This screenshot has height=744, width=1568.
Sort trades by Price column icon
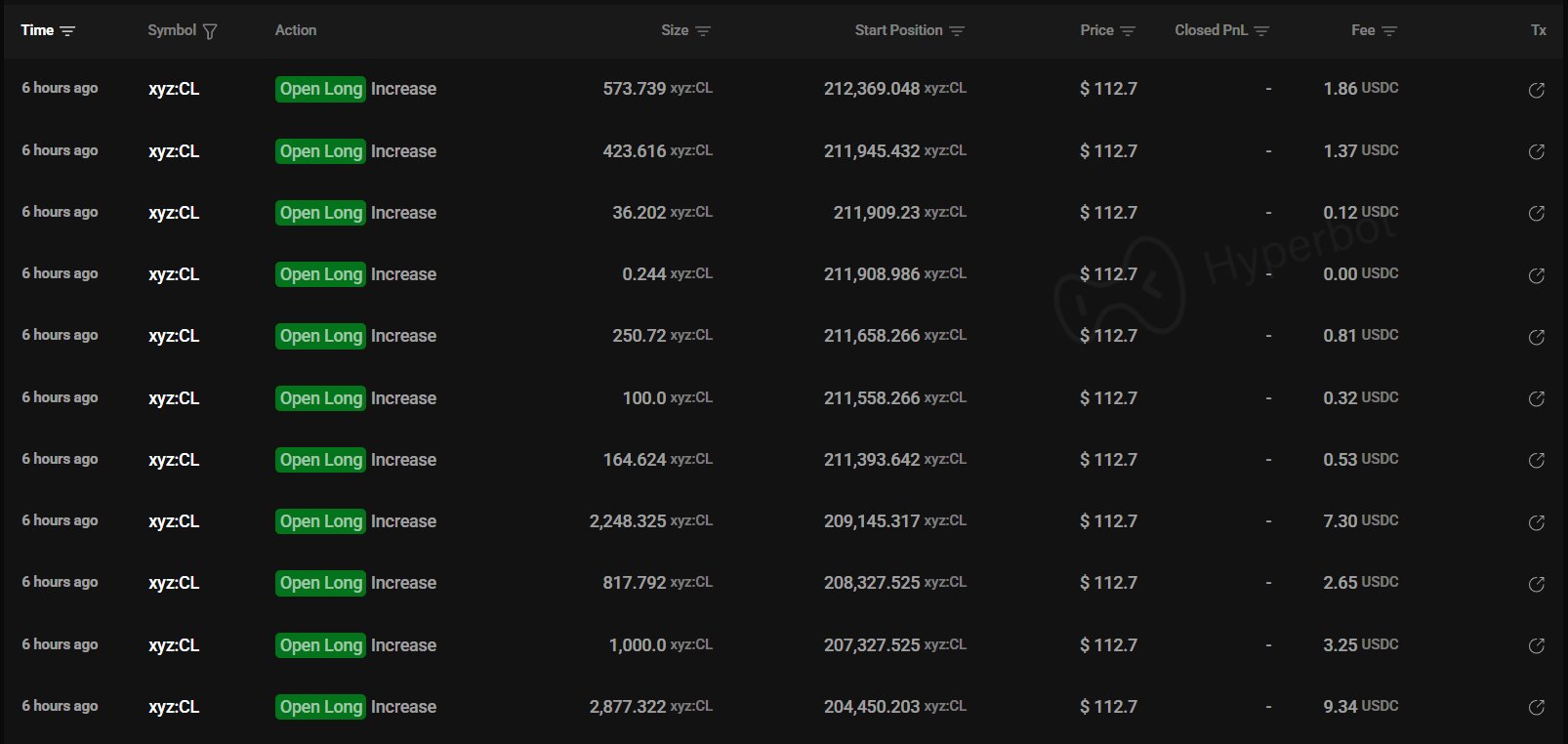1128,31
